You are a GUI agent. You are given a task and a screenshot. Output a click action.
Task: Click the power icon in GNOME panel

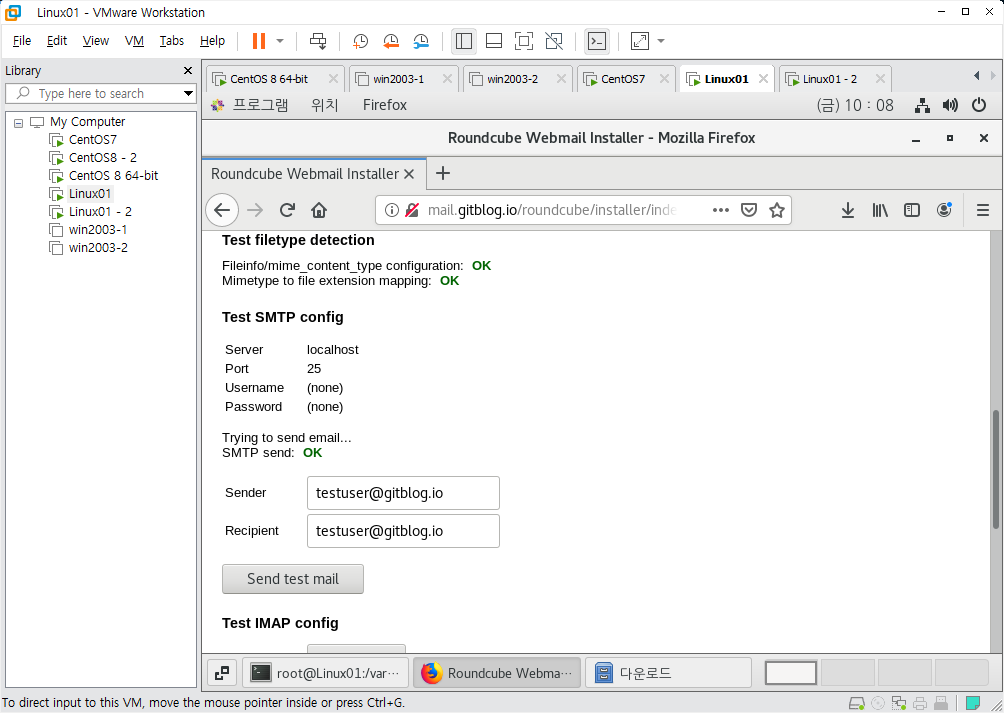tap(978, 106)
